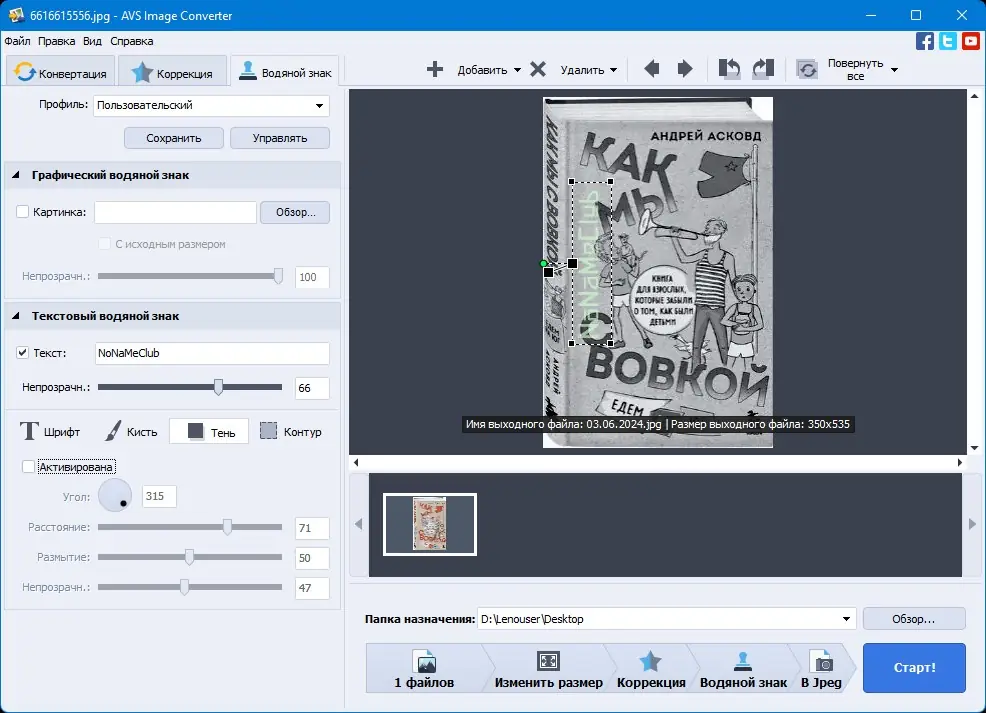Switch to the Конвертация tab
The height and width of the screenshot is (713, 986).
[x=60, y=73]
